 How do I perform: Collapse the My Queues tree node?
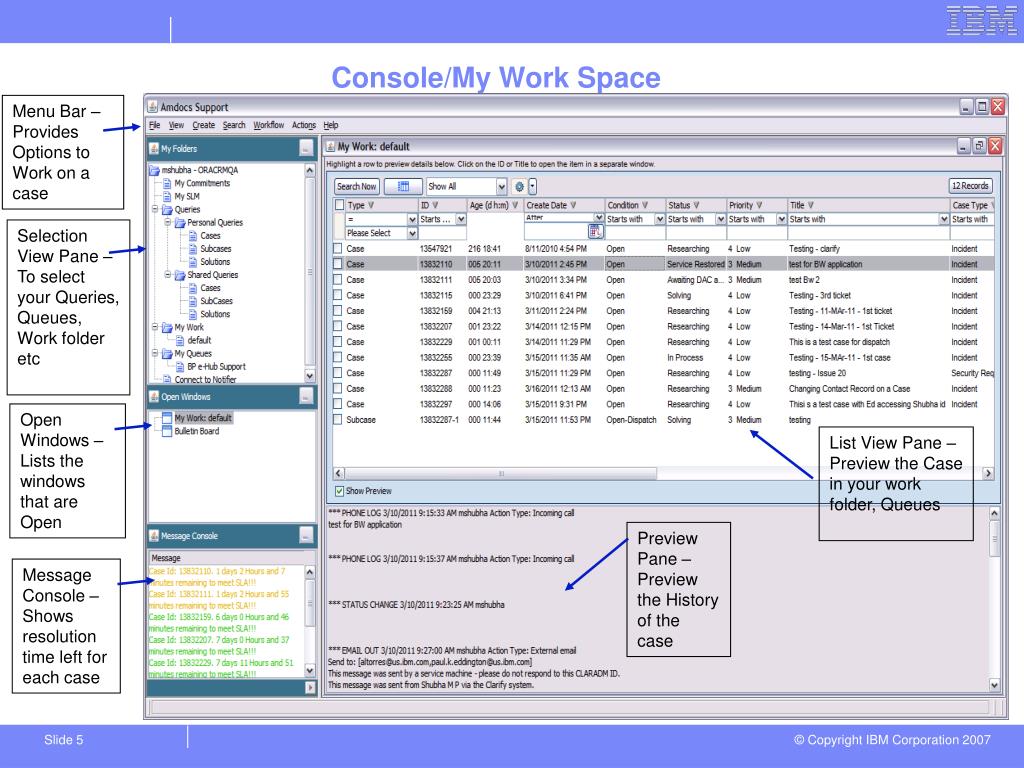[155, 353]
